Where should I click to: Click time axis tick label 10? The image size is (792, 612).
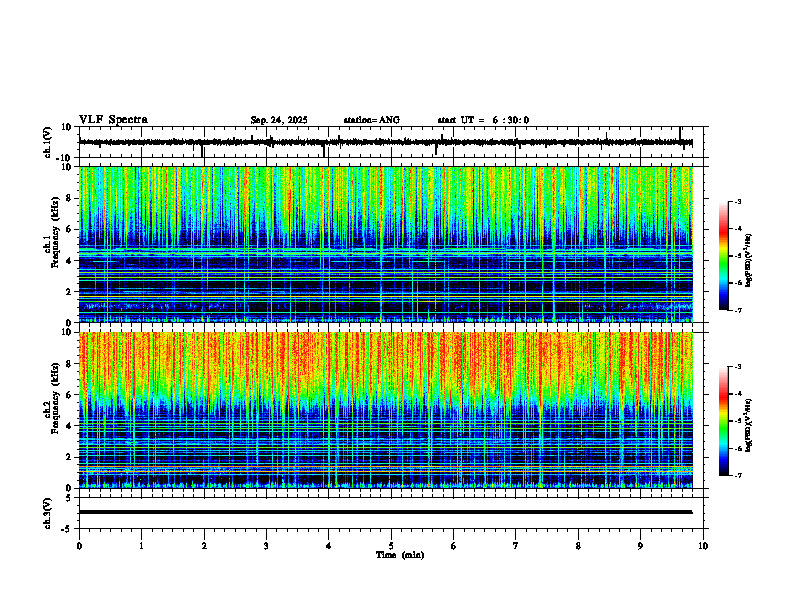click(x=703, y=546)
